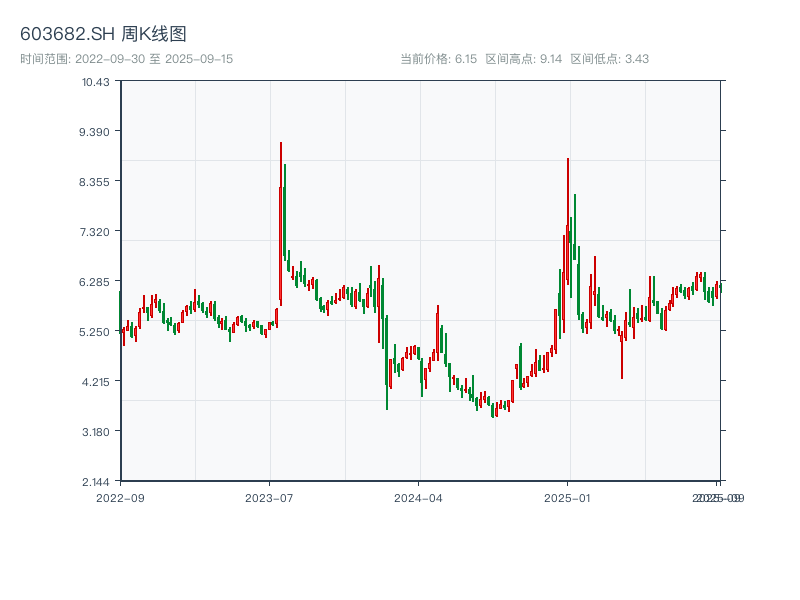Click y-axis label 8.355
Screen dimensions: 800x600
pos(94,182)
